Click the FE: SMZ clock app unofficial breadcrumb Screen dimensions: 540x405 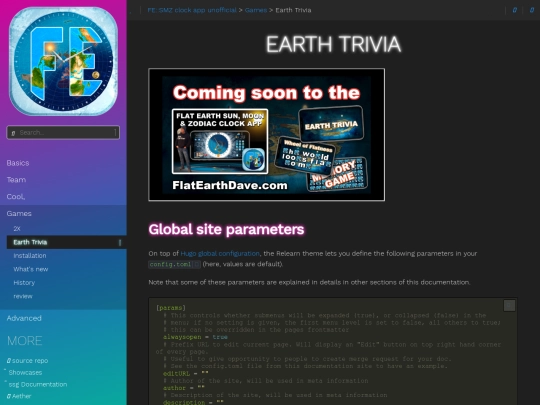click(x=192, y=10)
